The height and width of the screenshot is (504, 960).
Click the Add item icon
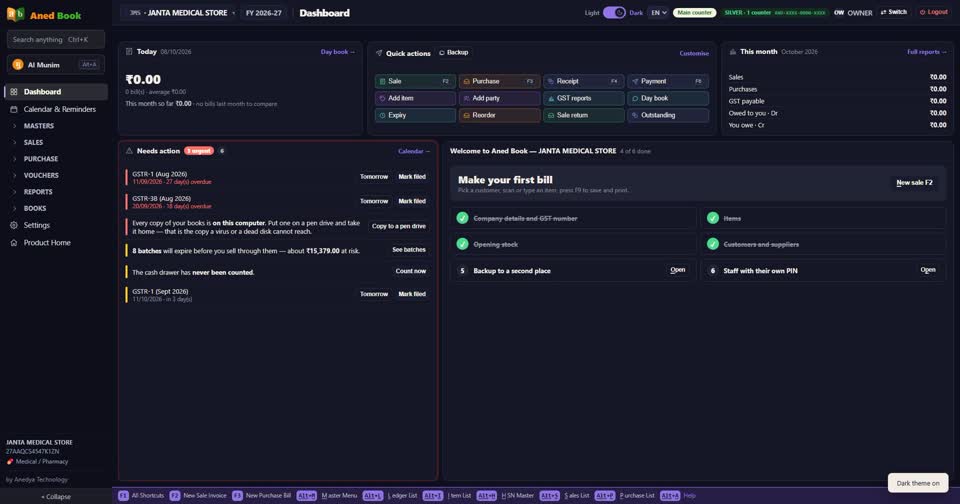[x=382, y=98]
